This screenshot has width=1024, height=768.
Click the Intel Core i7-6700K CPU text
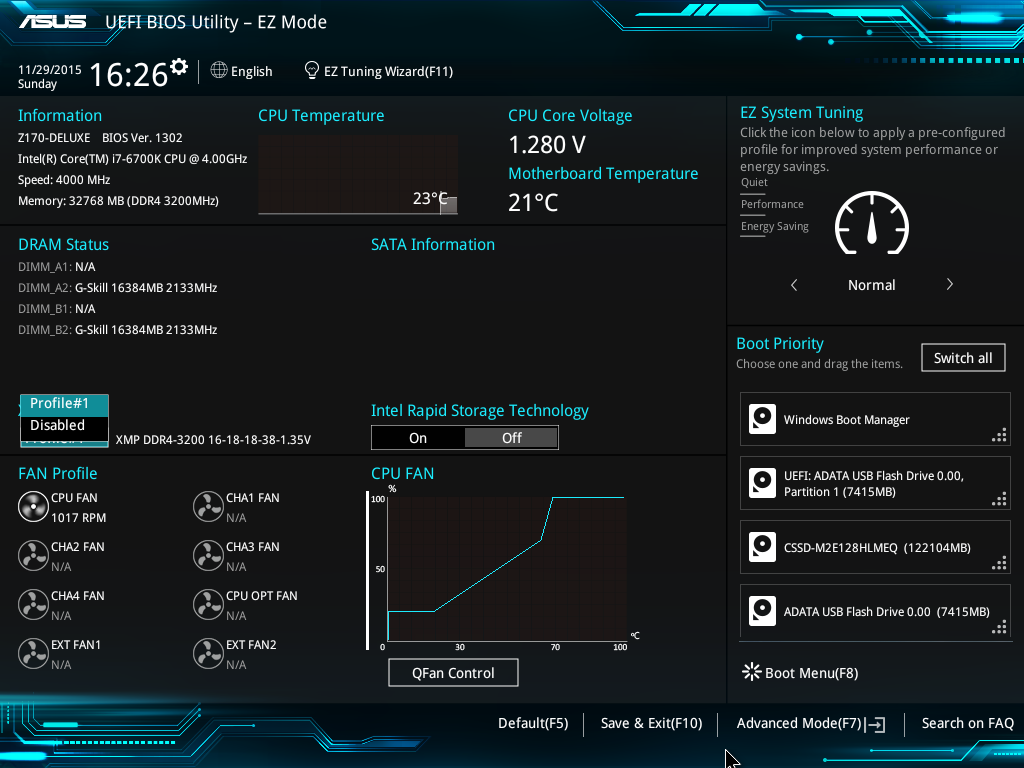click(133, 159)
